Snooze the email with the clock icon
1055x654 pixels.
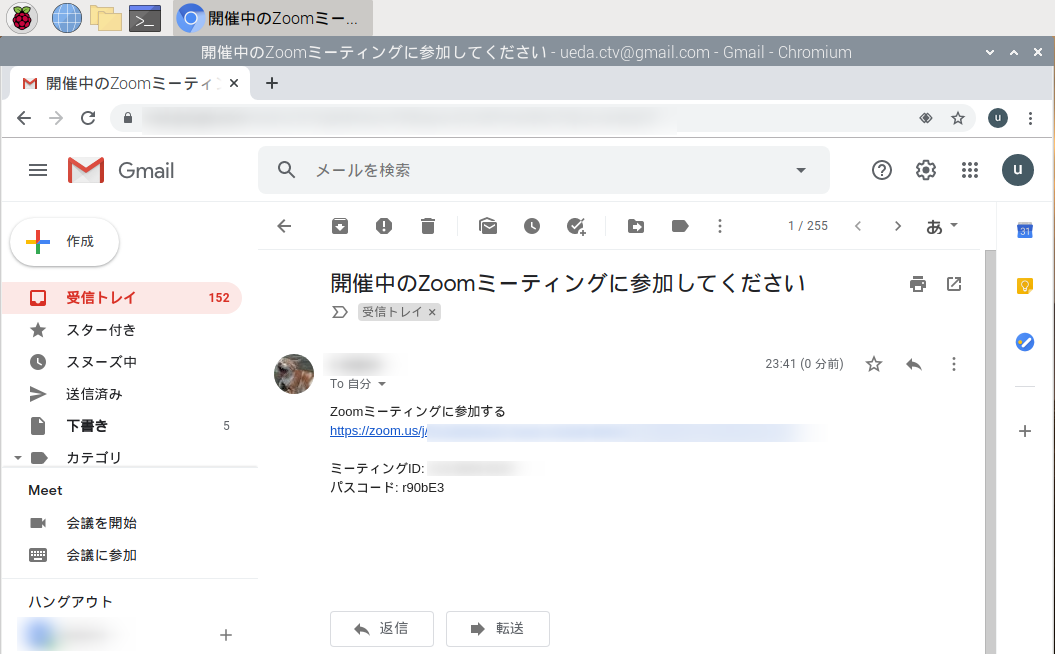[x=531, y=226]
